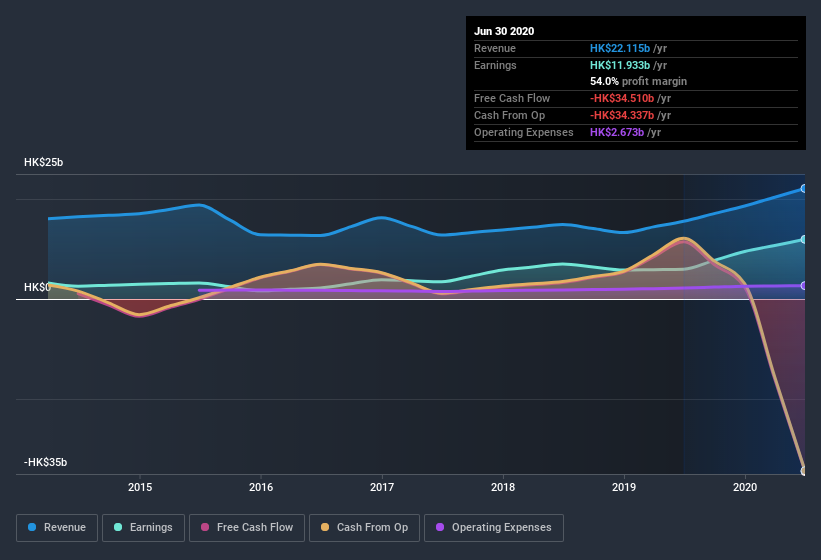Toggle the Revenue series legend button
Image resolution: width=821 pixels, height=560 pixels.
(57, 528)
